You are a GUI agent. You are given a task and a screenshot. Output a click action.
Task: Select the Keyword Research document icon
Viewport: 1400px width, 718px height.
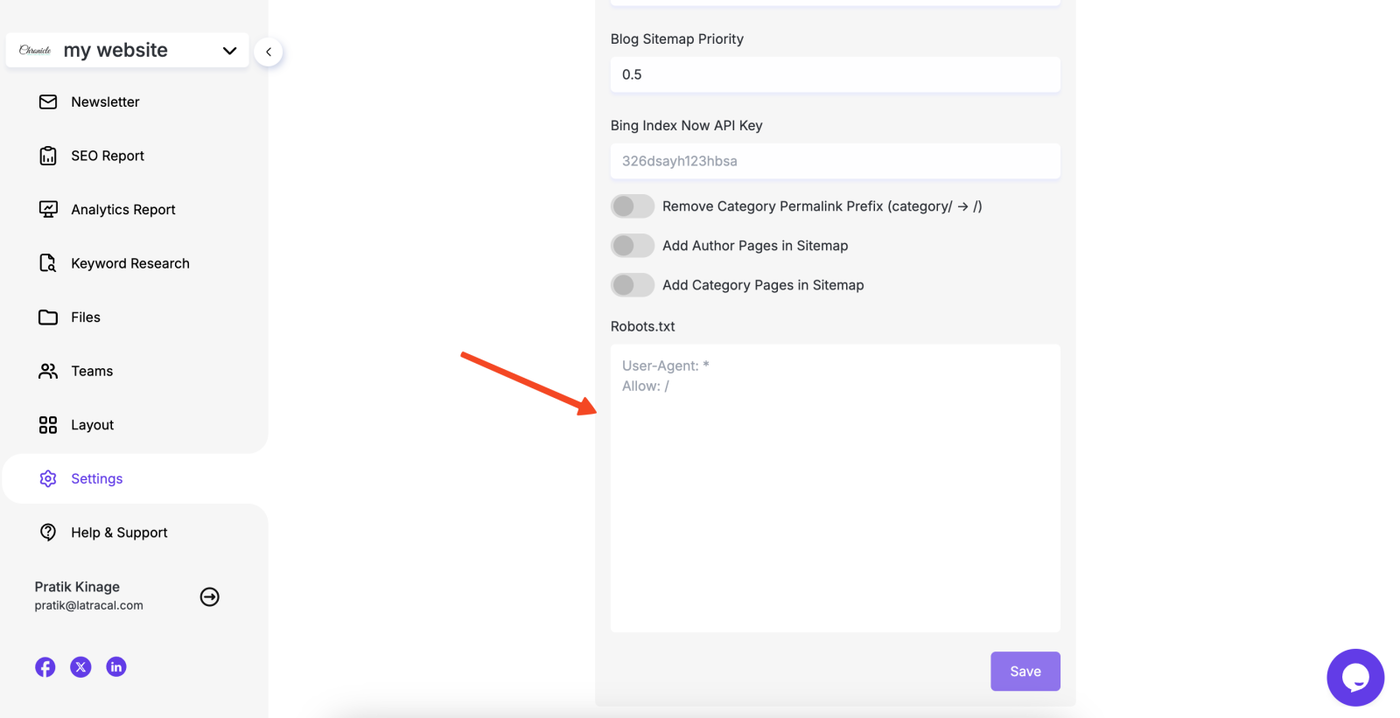(x=48, y=263)
